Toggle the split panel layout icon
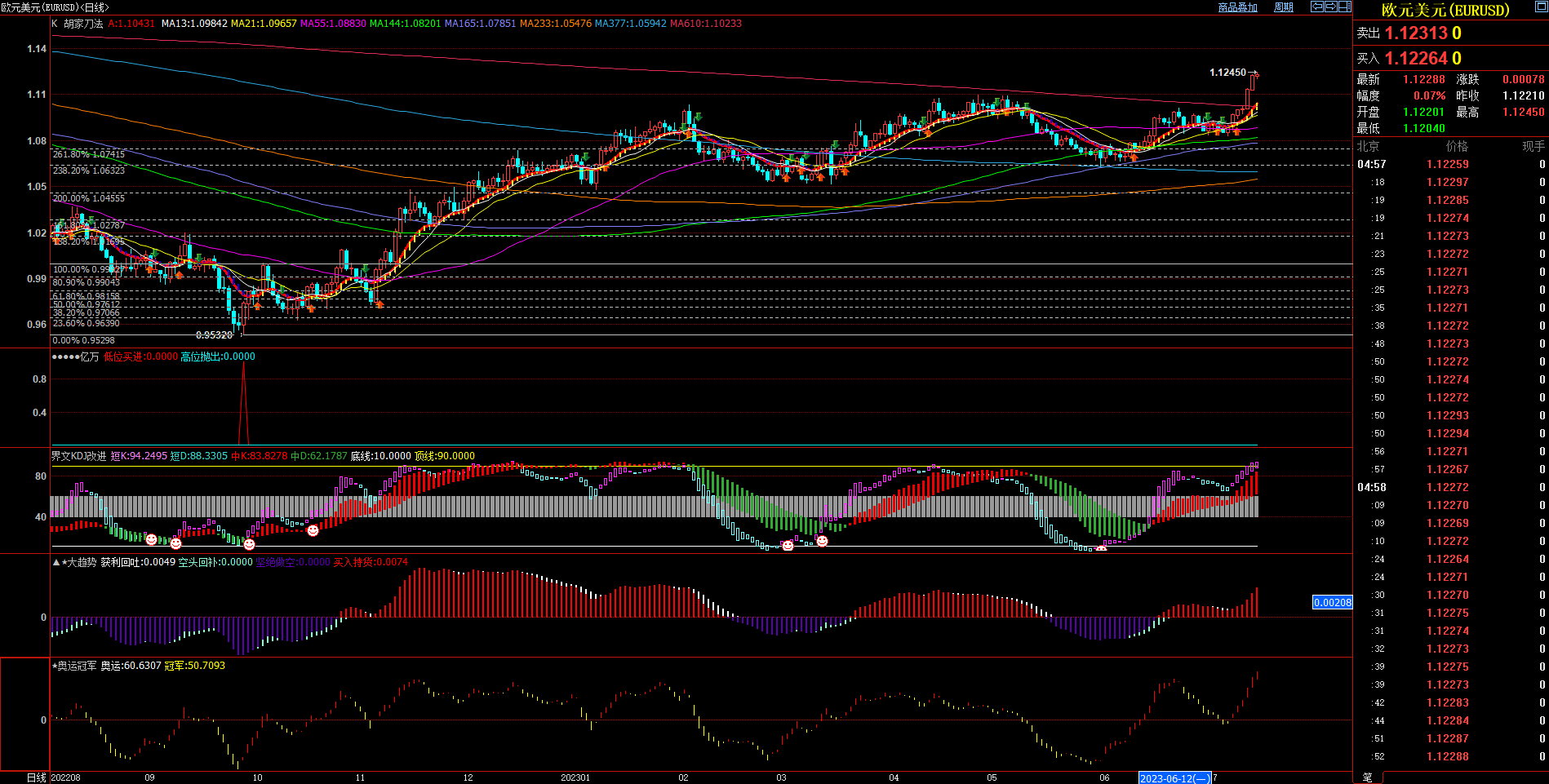This screenshot has width=1549, height=784. 1345,7
